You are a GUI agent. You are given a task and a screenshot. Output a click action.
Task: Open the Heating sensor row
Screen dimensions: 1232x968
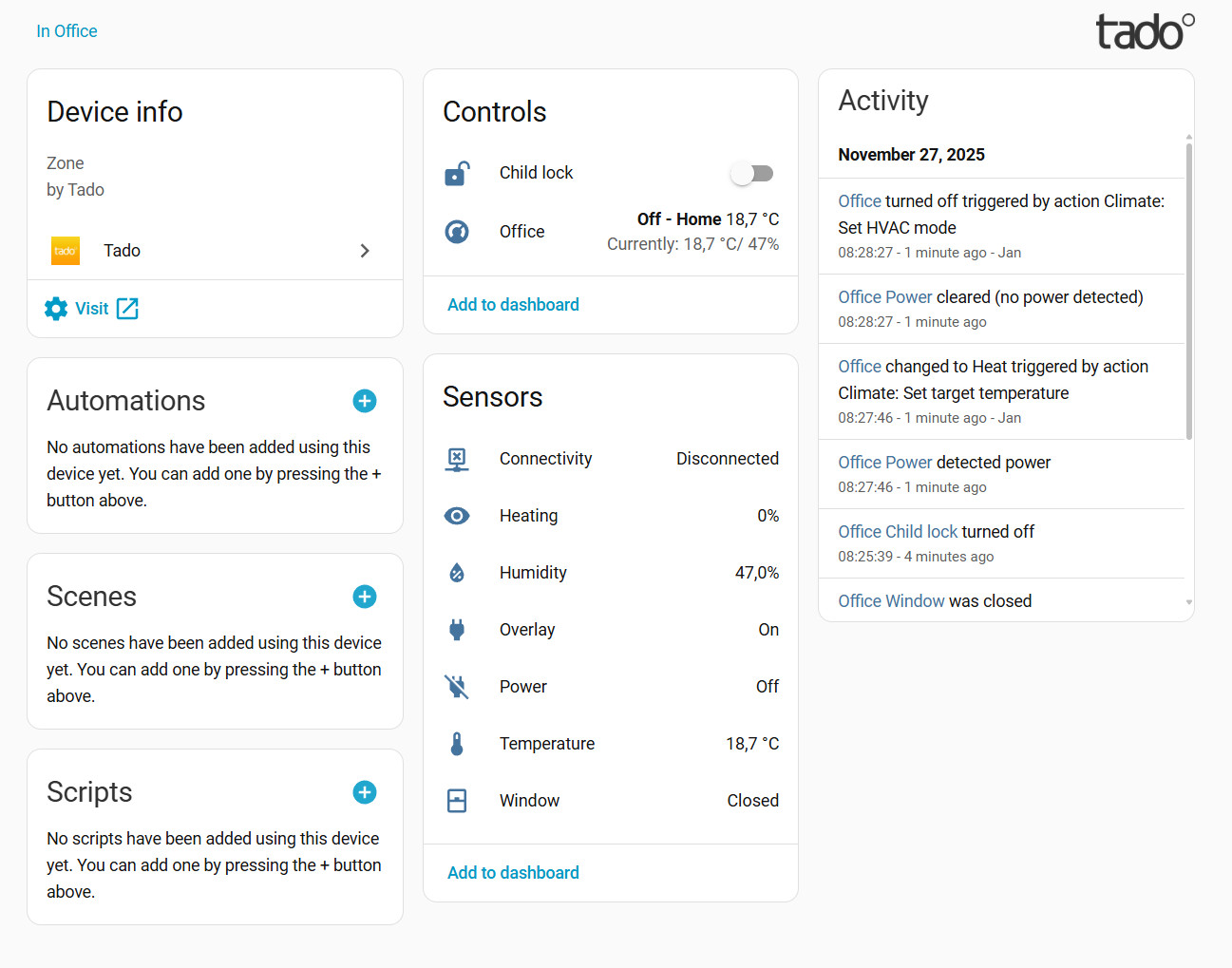point(610,516)
